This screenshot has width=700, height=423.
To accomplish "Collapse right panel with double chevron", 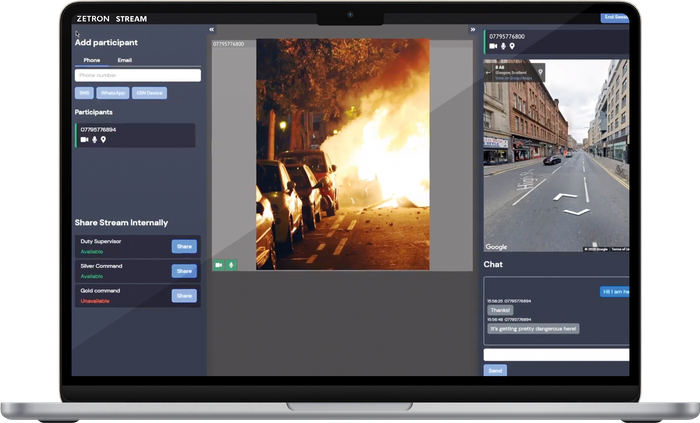I will [472, 30].
